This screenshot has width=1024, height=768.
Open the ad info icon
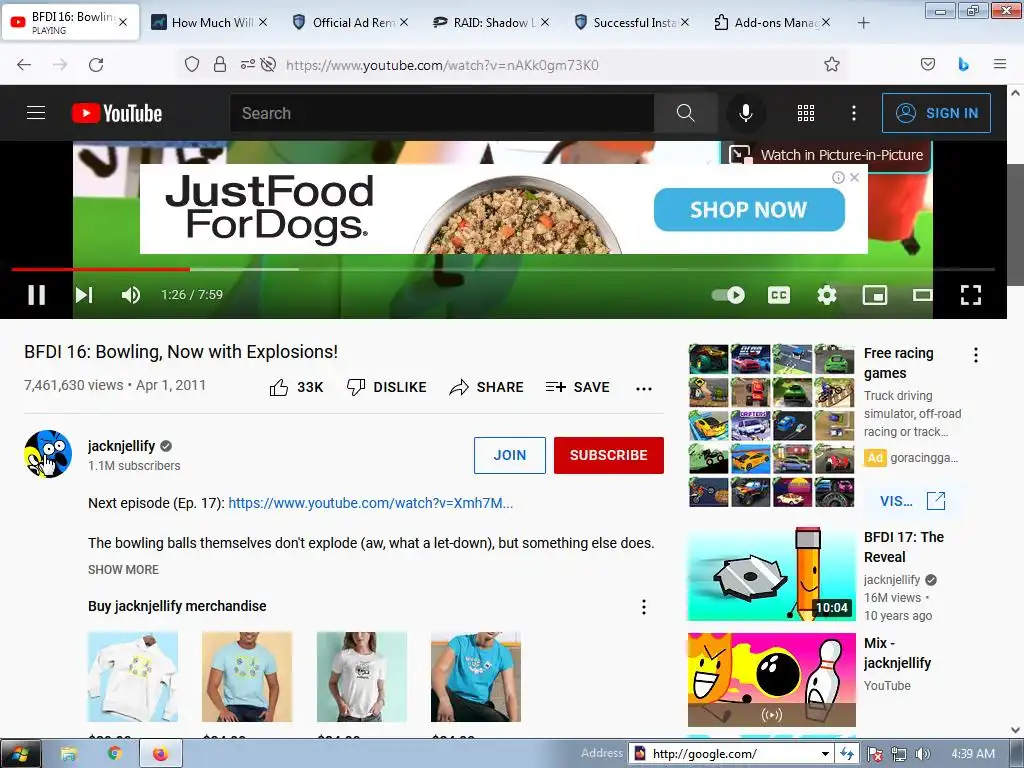click(838, 178)
